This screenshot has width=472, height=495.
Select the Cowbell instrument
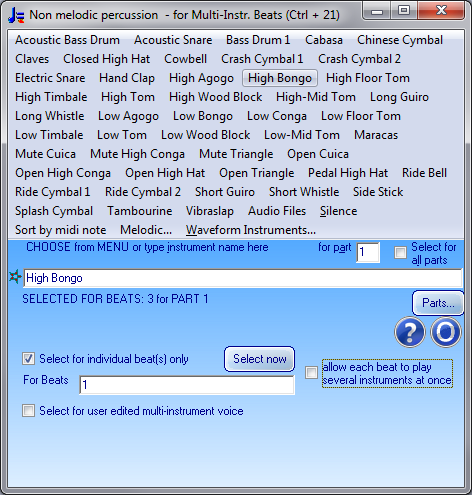tap(186, 59)
